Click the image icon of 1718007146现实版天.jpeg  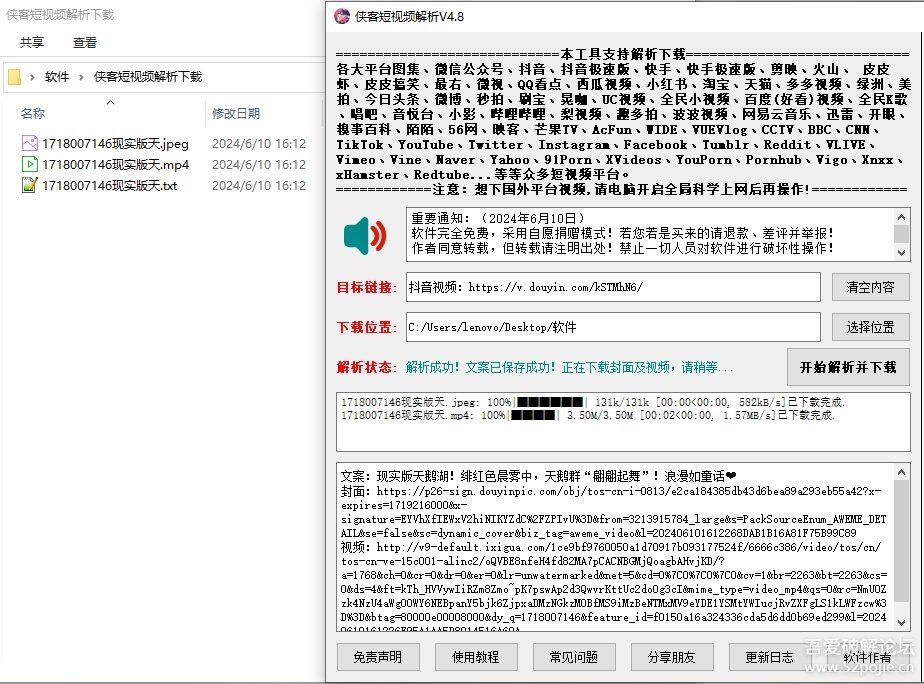30,143
